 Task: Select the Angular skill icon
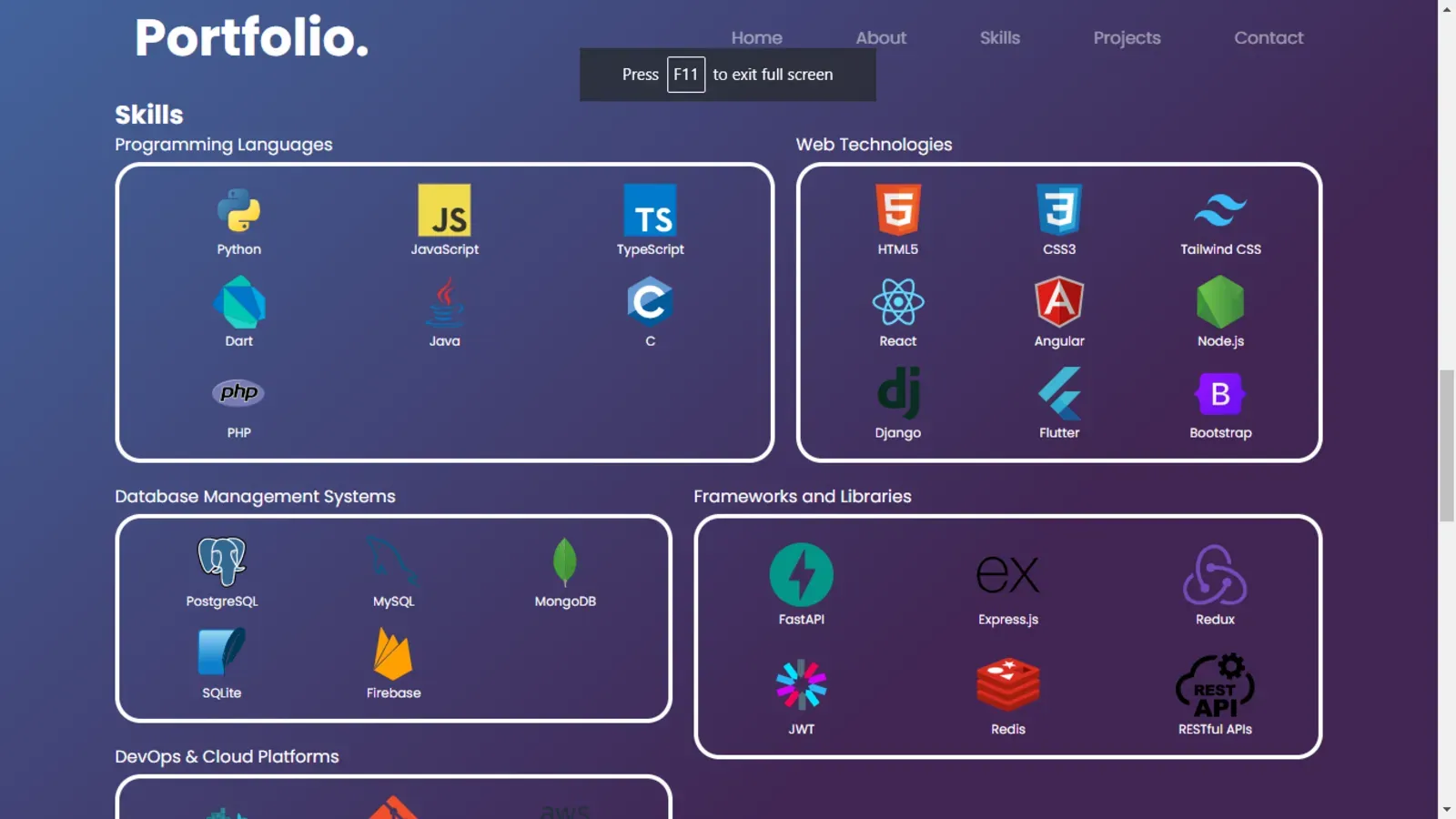click(1058, 300)
